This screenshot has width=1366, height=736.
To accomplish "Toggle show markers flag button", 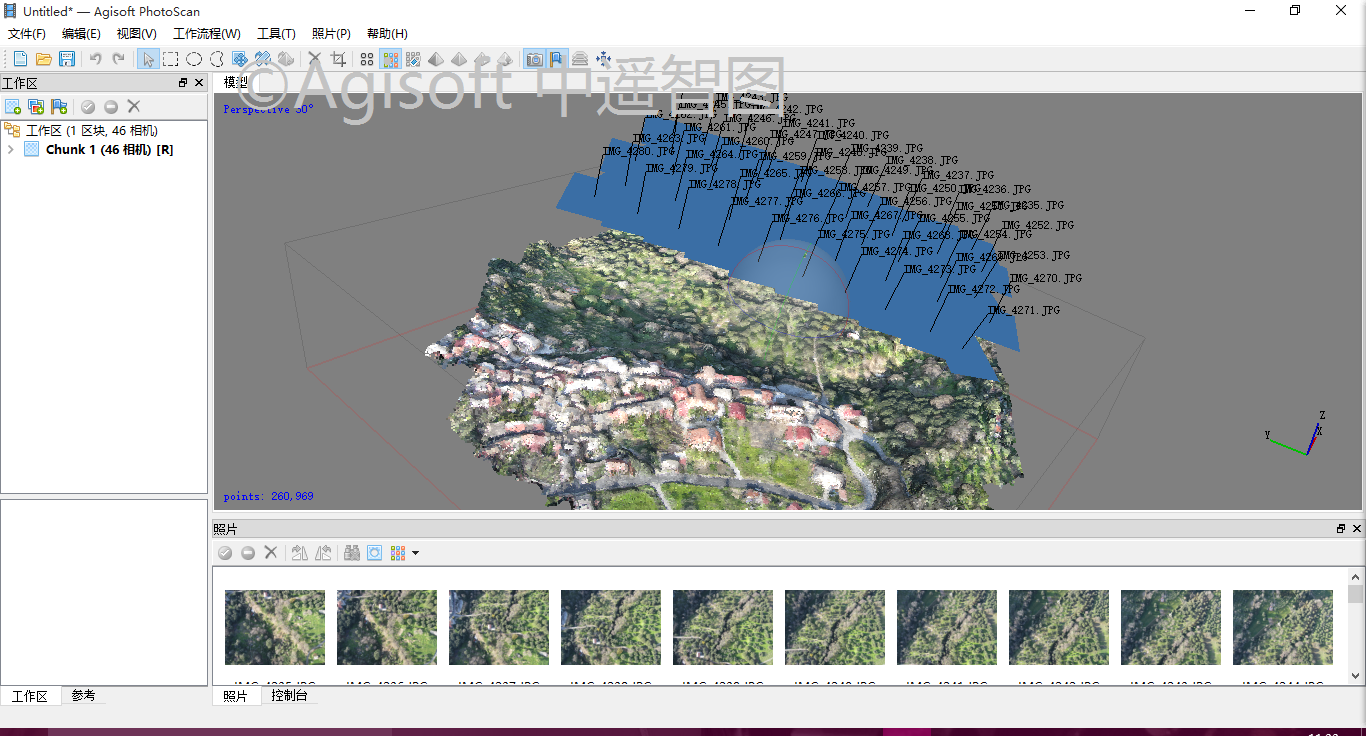I will (x=558, y=59).
